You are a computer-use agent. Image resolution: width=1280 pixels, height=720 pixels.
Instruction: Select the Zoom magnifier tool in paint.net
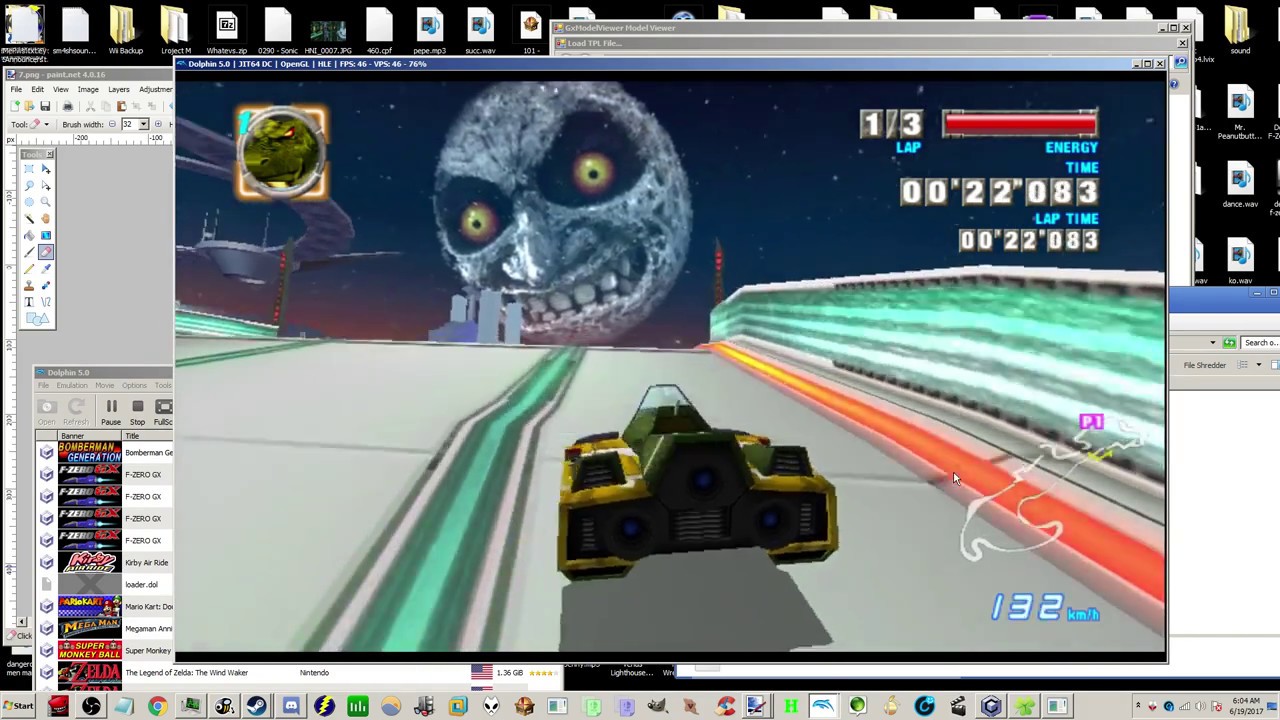45,202
